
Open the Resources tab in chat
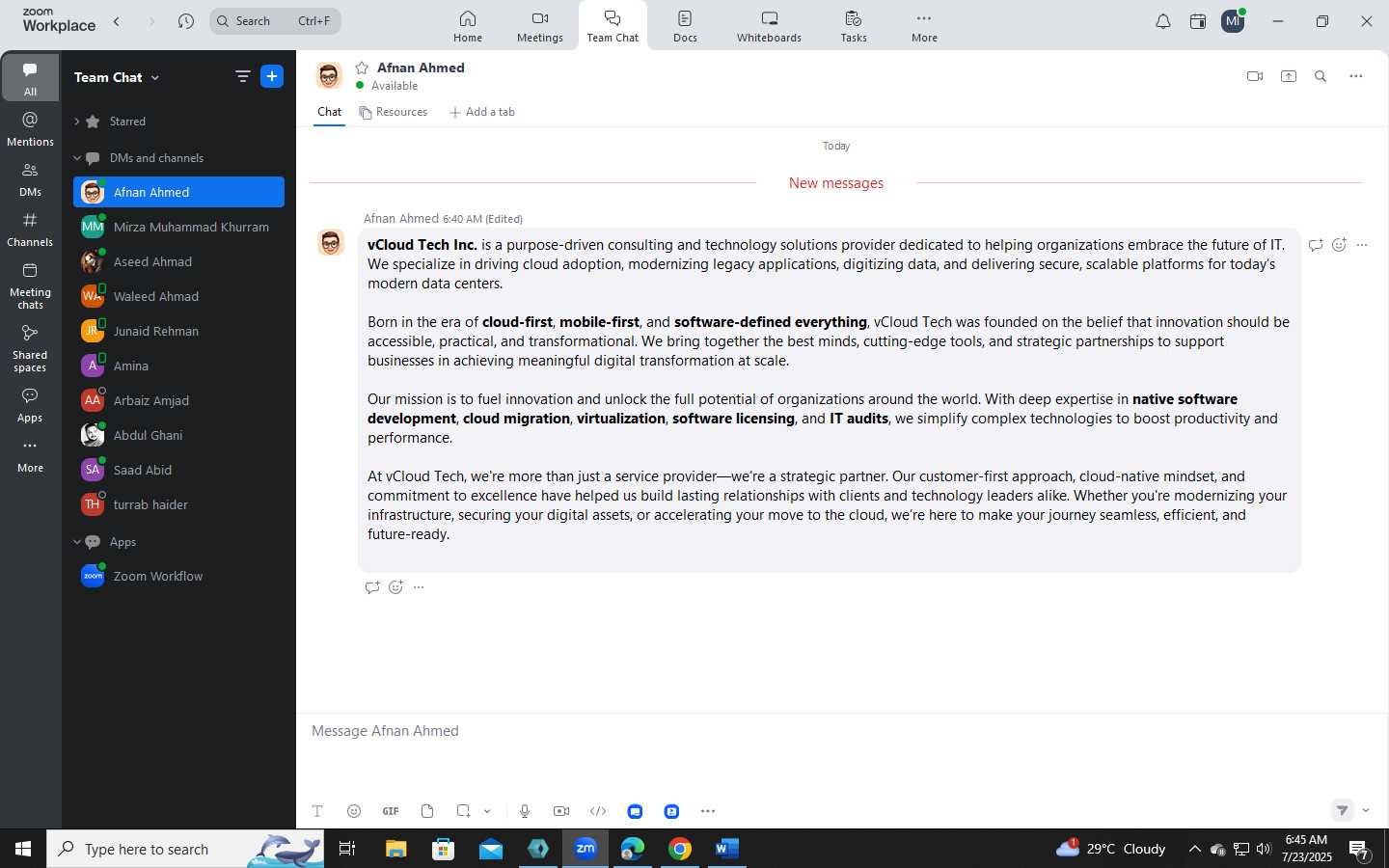394,112
